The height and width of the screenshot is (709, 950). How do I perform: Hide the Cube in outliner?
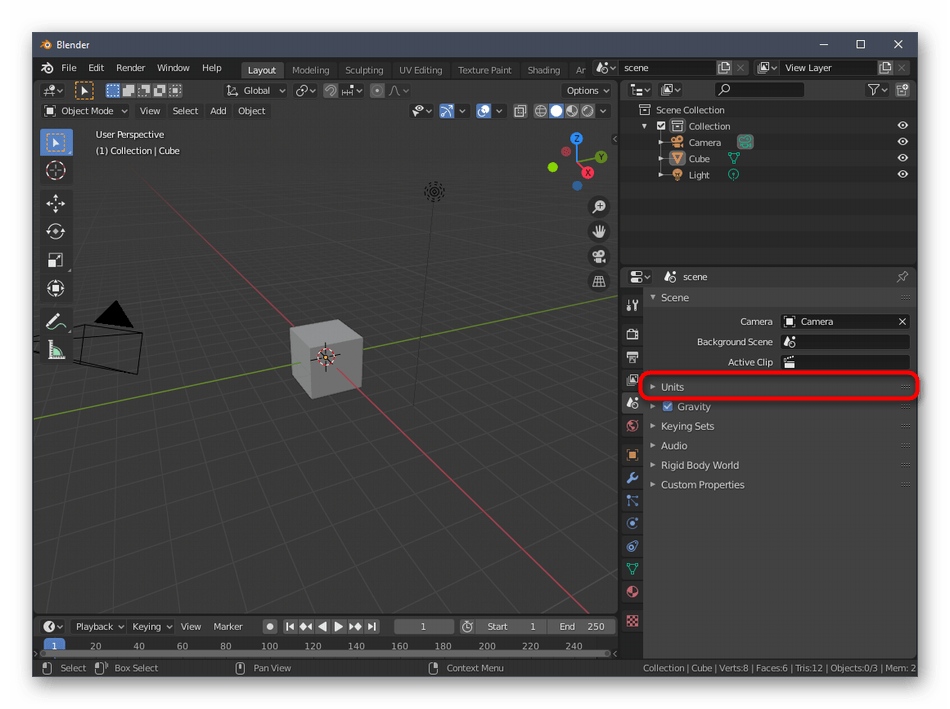[x=902, y=158]
